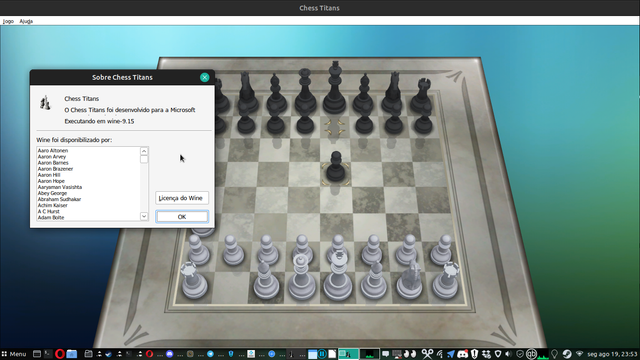Select Adam Bolte in the list
Screen dimensions: 640x360
(51, 218)
